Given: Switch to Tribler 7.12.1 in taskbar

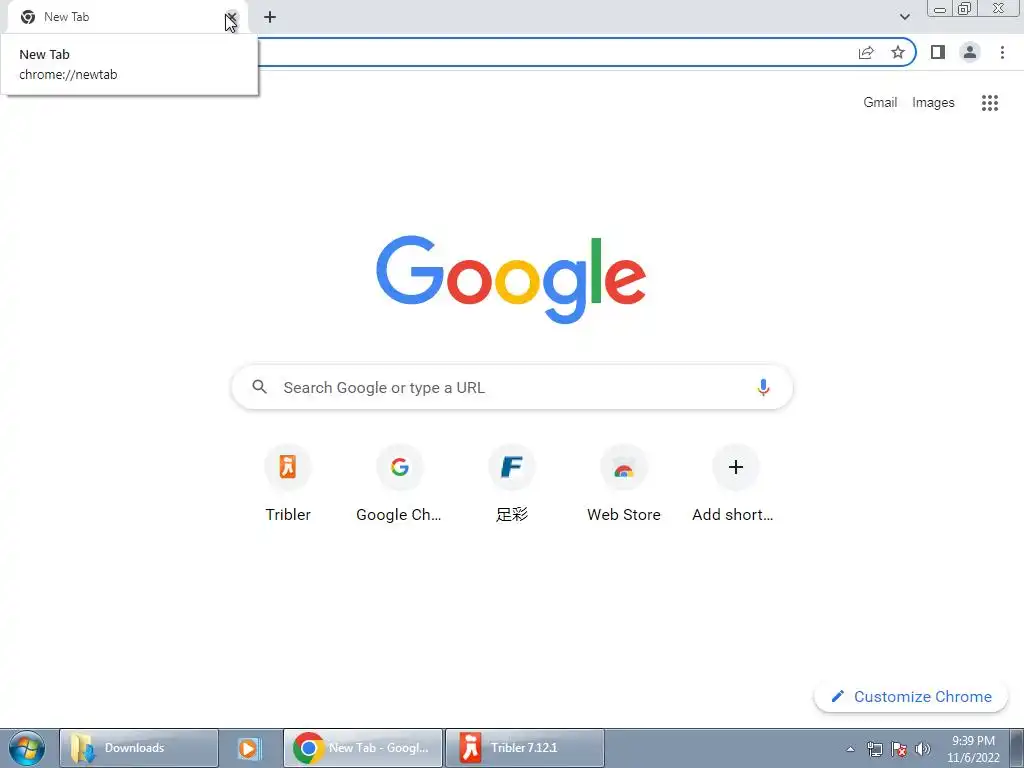Looking at the screenshot, I should click(525, 748).
